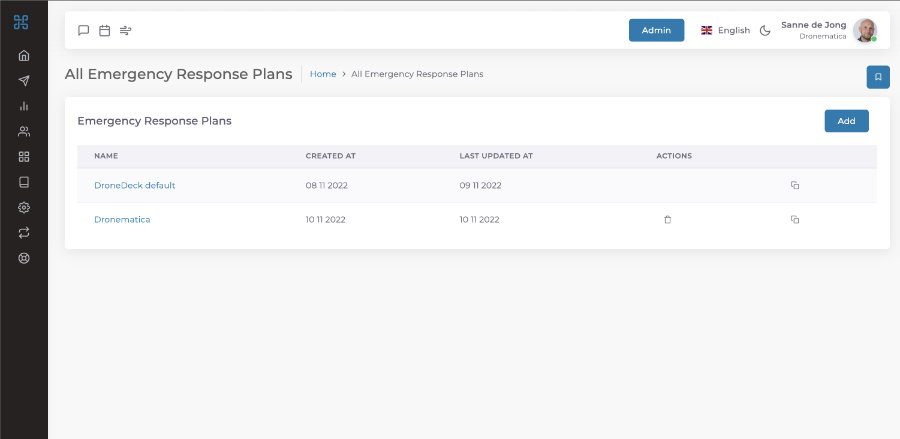Click the Admin button
This screenshot has height=439, width=900.
(x=656, y=30)
